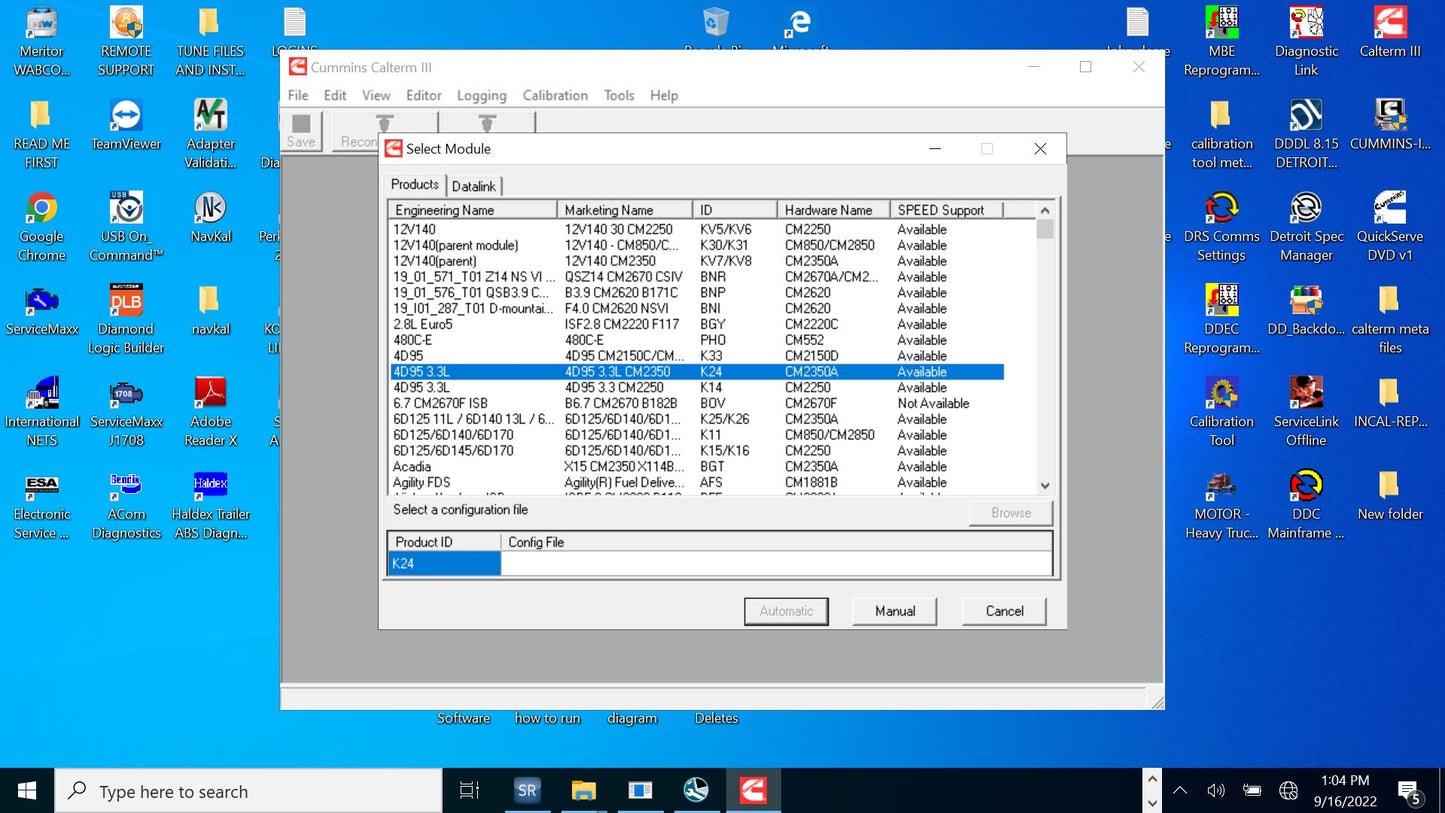Screen dimensions: 1445x813
Task: Open Adapter Validation tool icon
Action: (210, 134)
